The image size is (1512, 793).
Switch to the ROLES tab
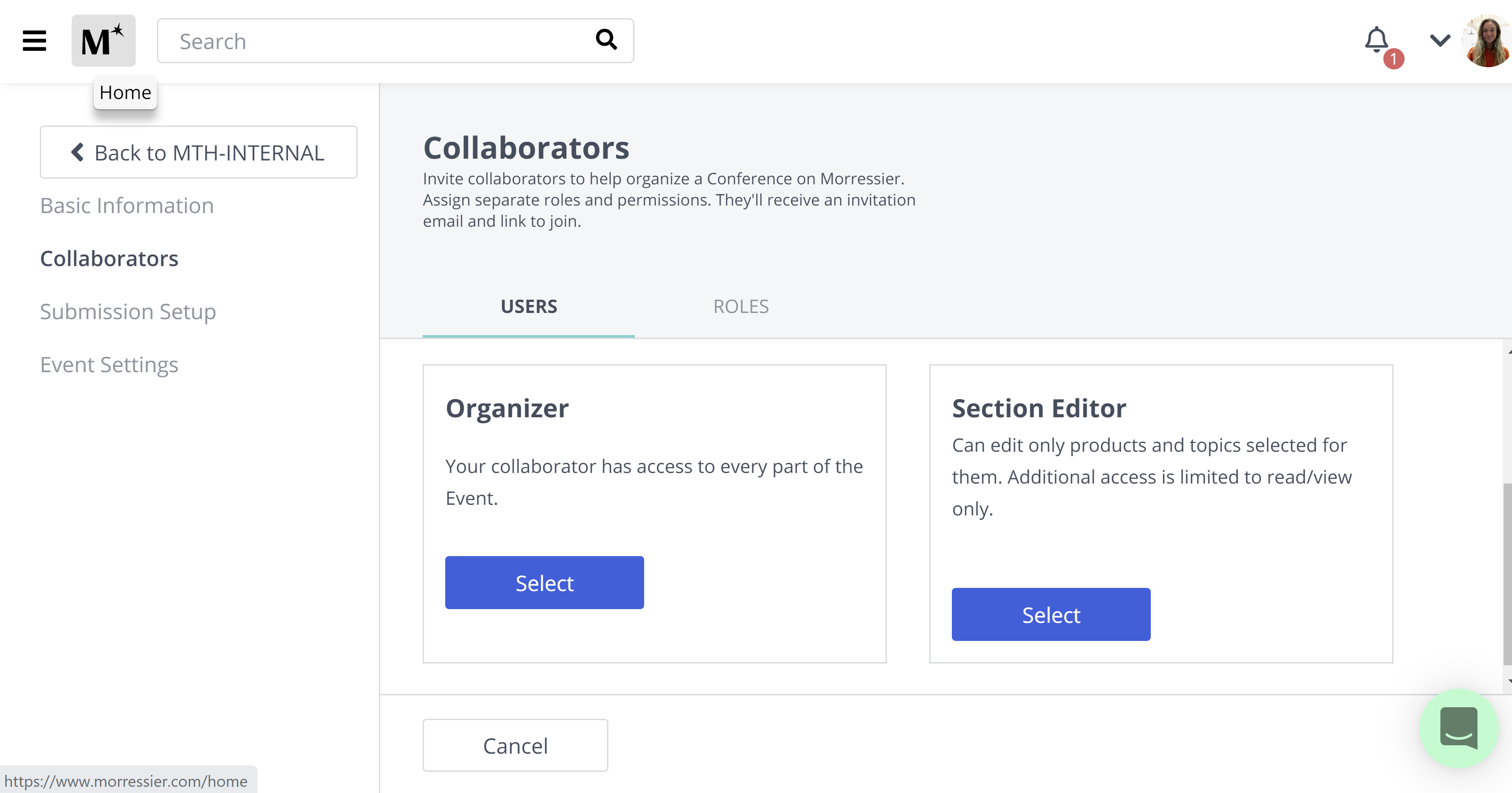click(741, 306)
